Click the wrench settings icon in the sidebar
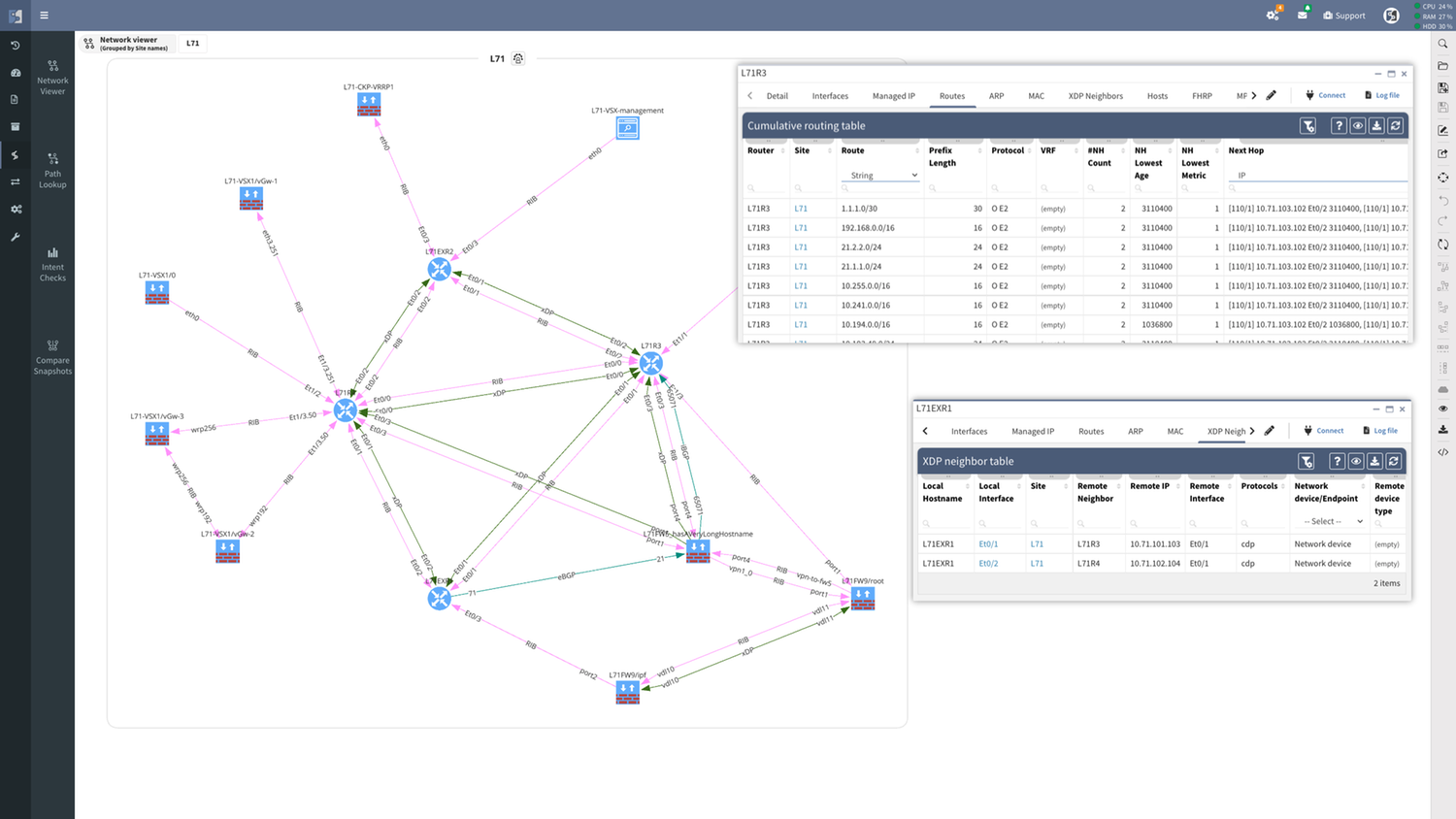Screen dimensions: 1456x819 [x=15, y=237]
